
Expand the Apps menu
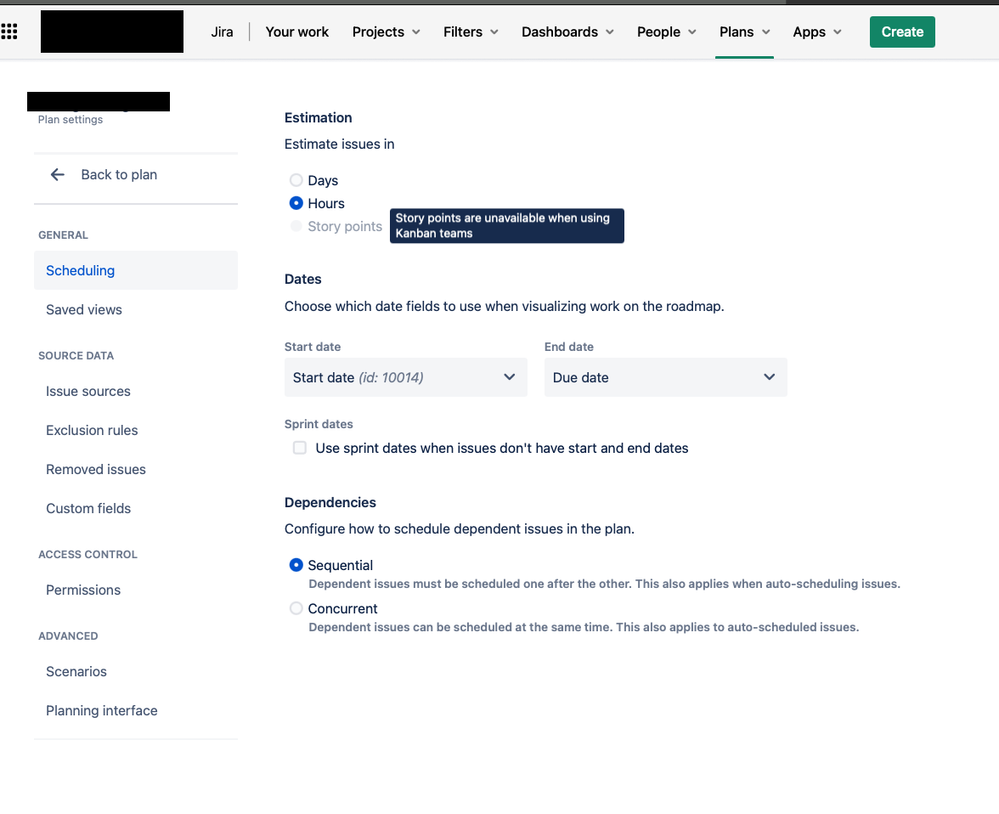pyautogui.click(x=817, y=32)
